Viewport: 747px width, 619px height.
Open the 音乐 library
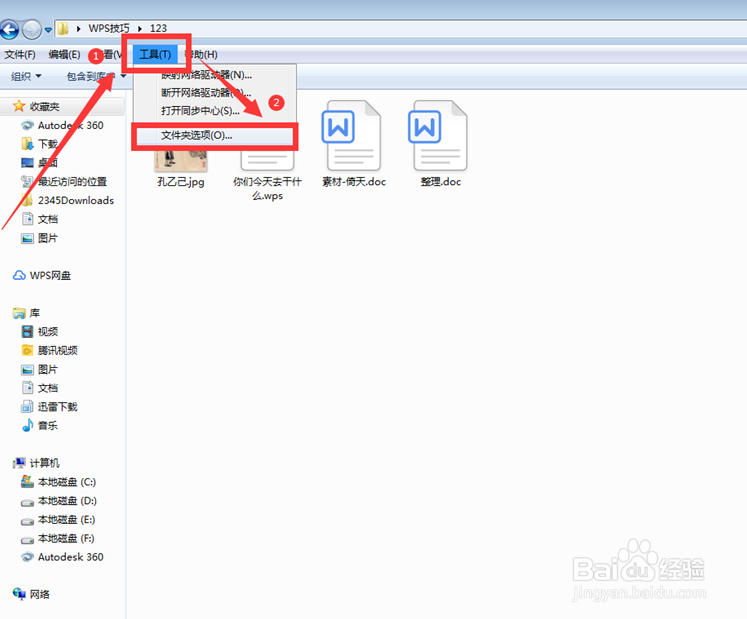click(x=40, y=426)
